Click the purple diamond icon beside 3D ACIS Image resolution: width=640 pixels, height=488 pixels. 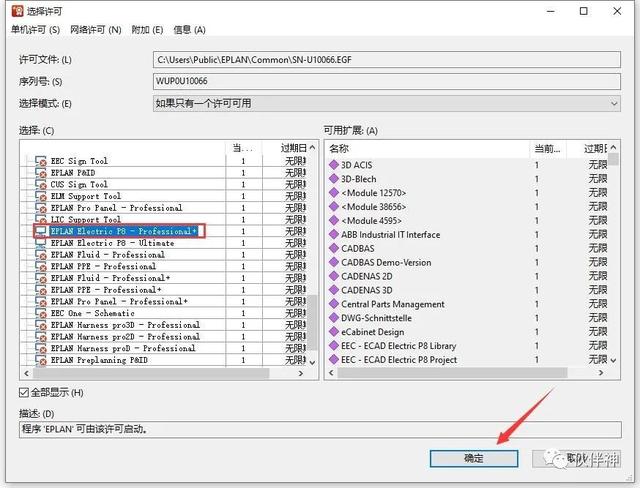[334, 164]
